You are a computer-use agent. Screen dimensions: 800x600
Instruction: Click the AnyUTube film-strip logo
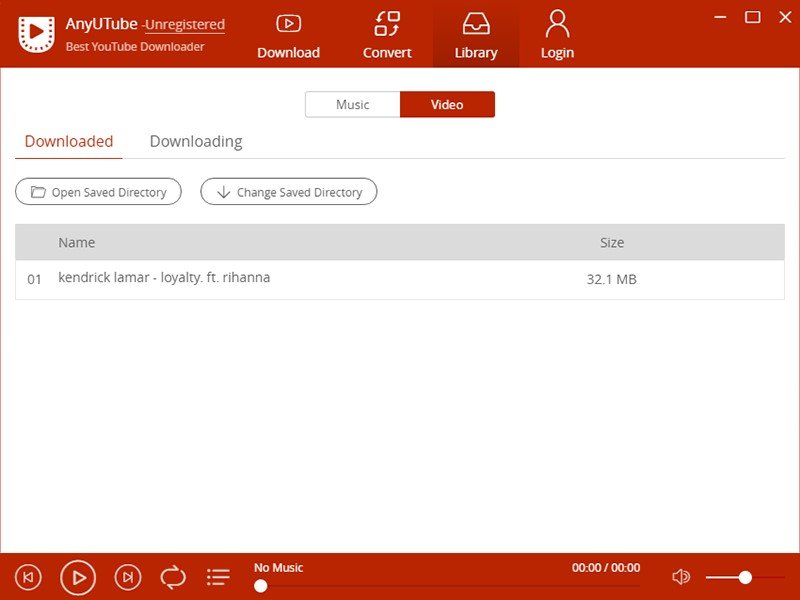coord(36,34)
